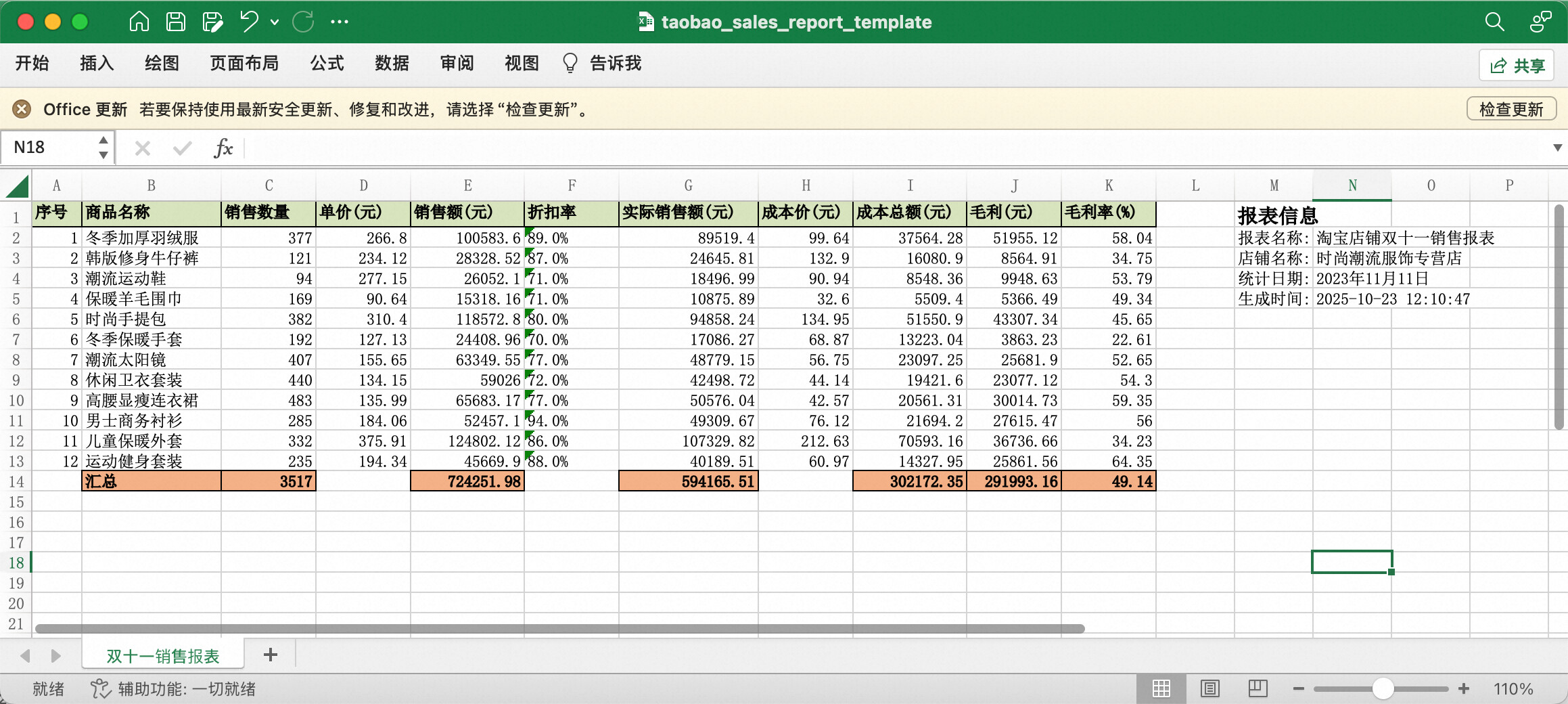Screen dimensions: 1568x704
Task: Expand the undo history dropdown arrow
Action: (275, 22)
